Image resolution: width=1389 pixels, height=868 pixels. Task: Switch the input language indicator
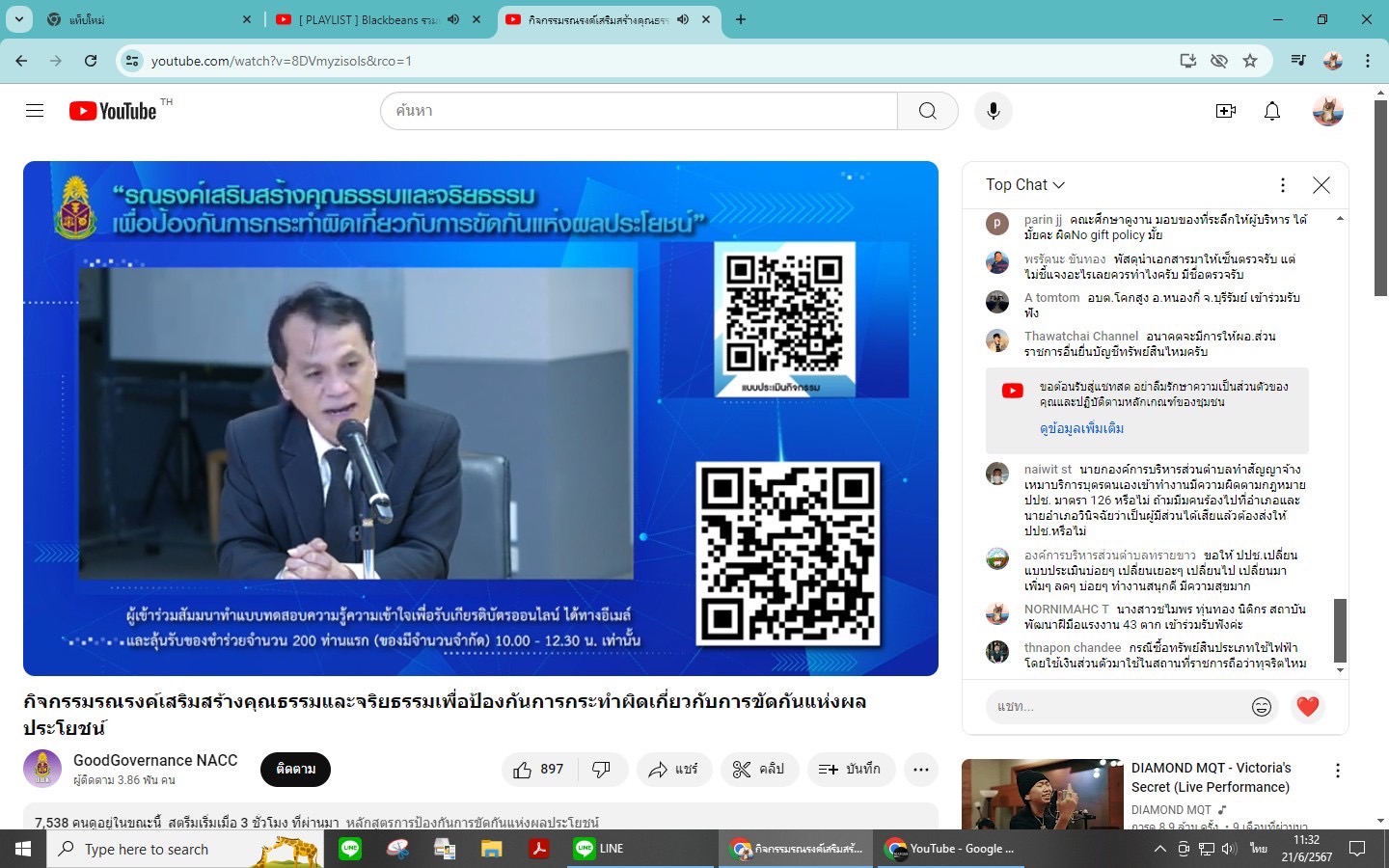[1259, 849]
